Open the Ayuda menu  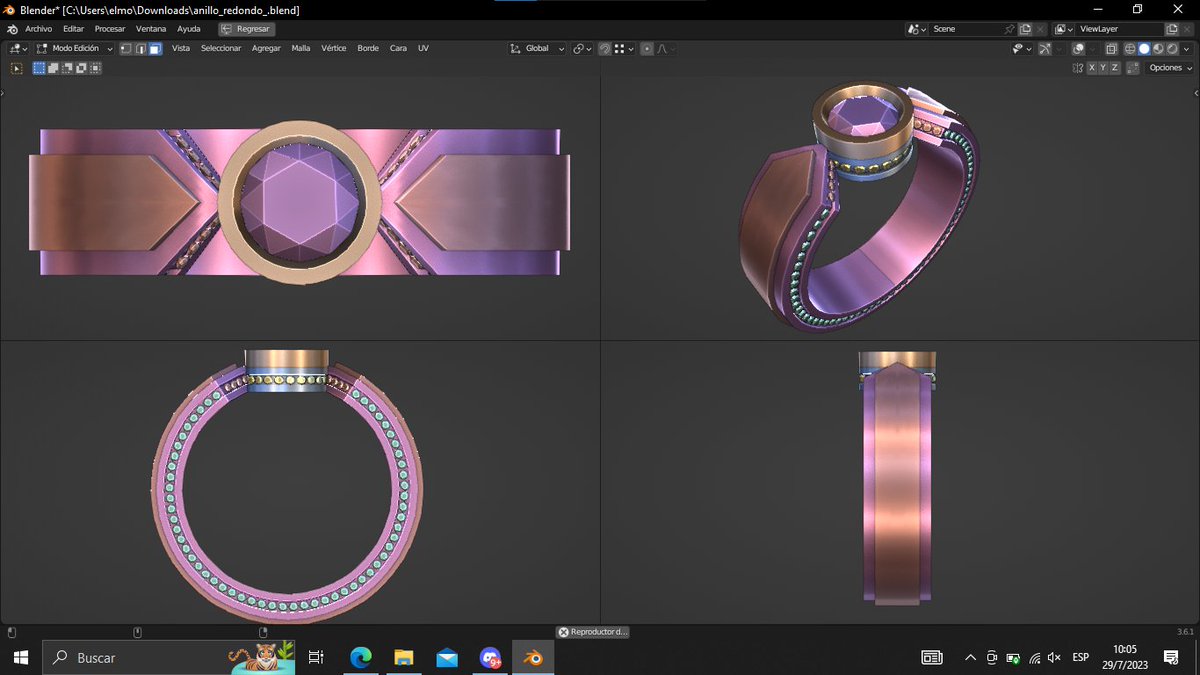coord(189,29)
